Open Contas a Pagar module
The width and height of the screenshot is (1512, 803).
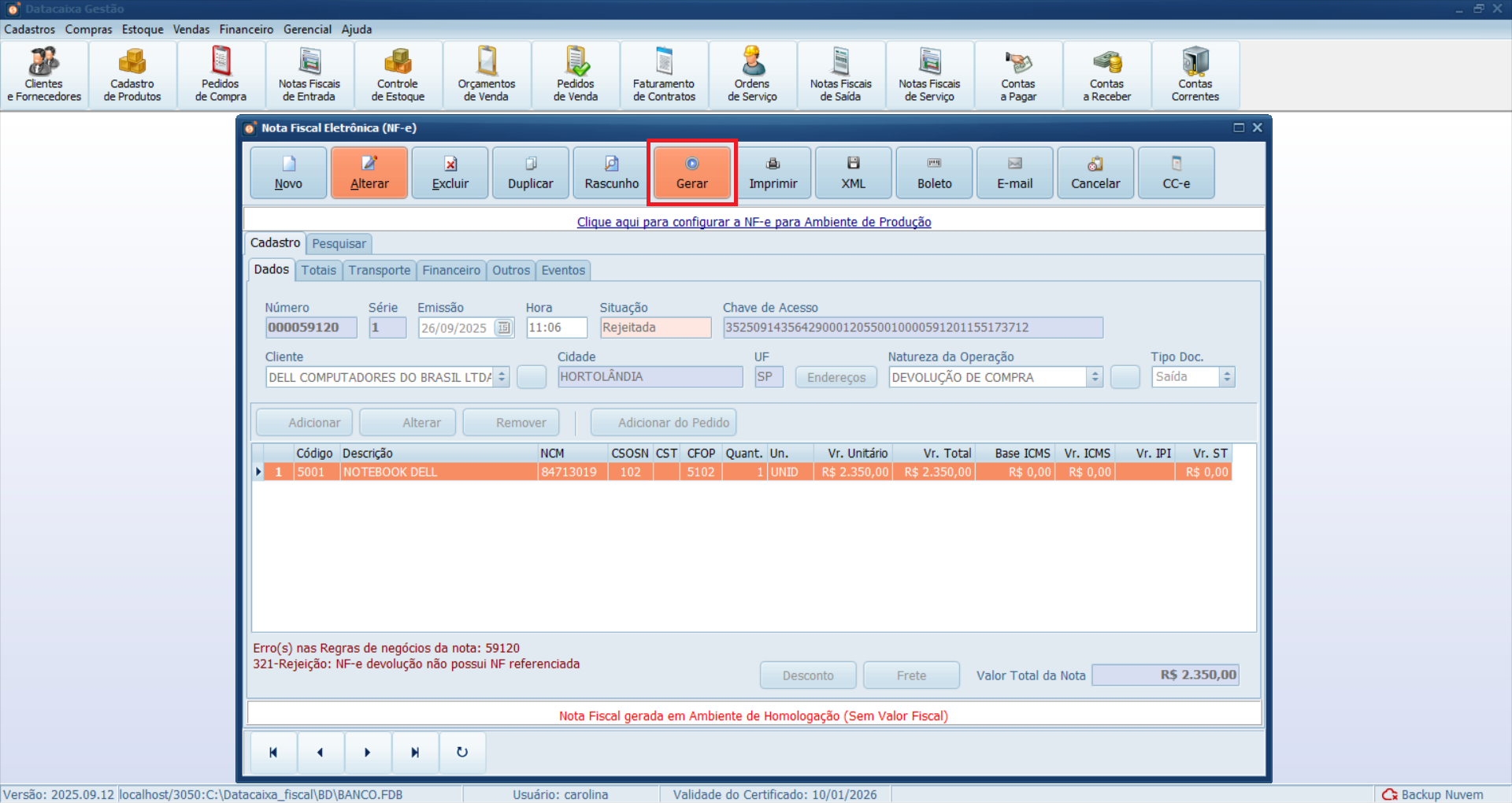(1018, 76)
